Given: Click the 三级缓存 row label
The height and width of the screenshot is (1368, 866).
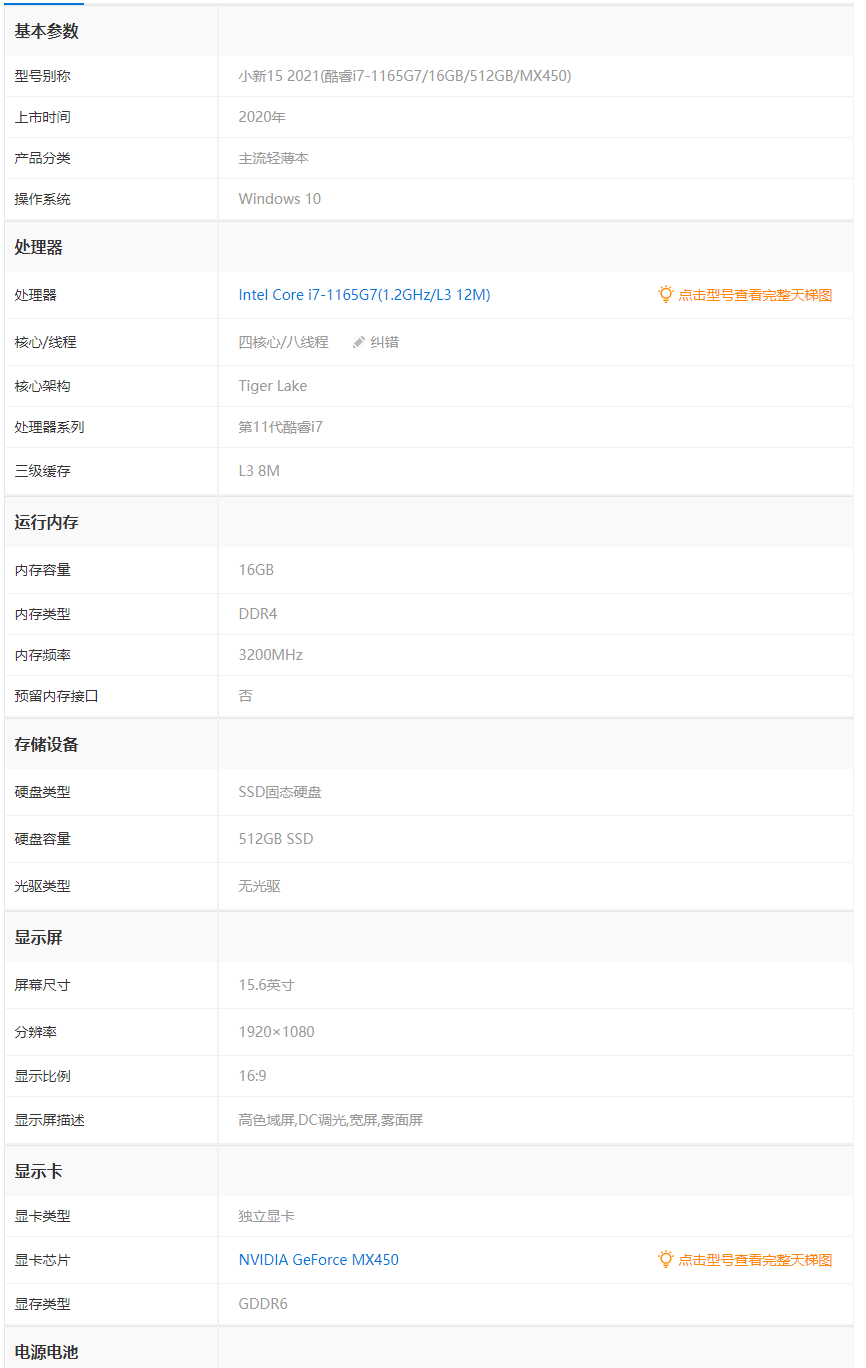Looking at the screenshot, I should tap(42, 470).
